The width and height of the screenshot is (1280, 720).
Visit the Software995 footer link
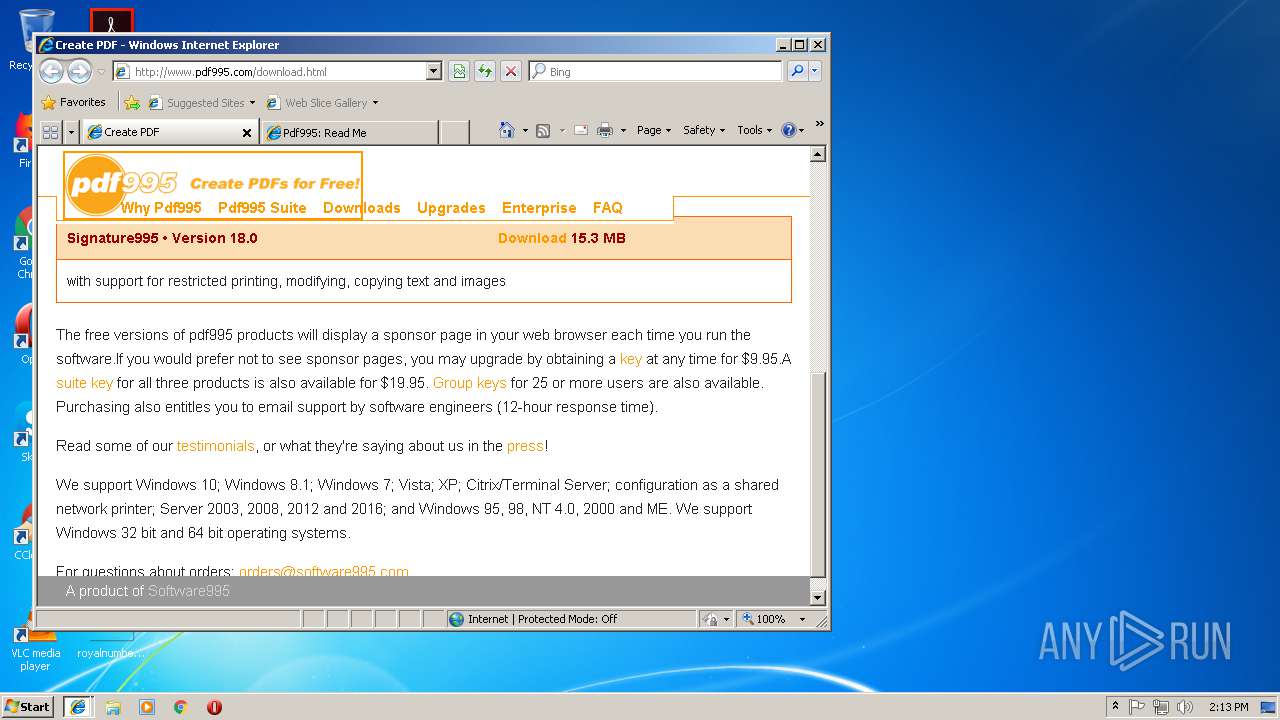[x=189, y=591]
